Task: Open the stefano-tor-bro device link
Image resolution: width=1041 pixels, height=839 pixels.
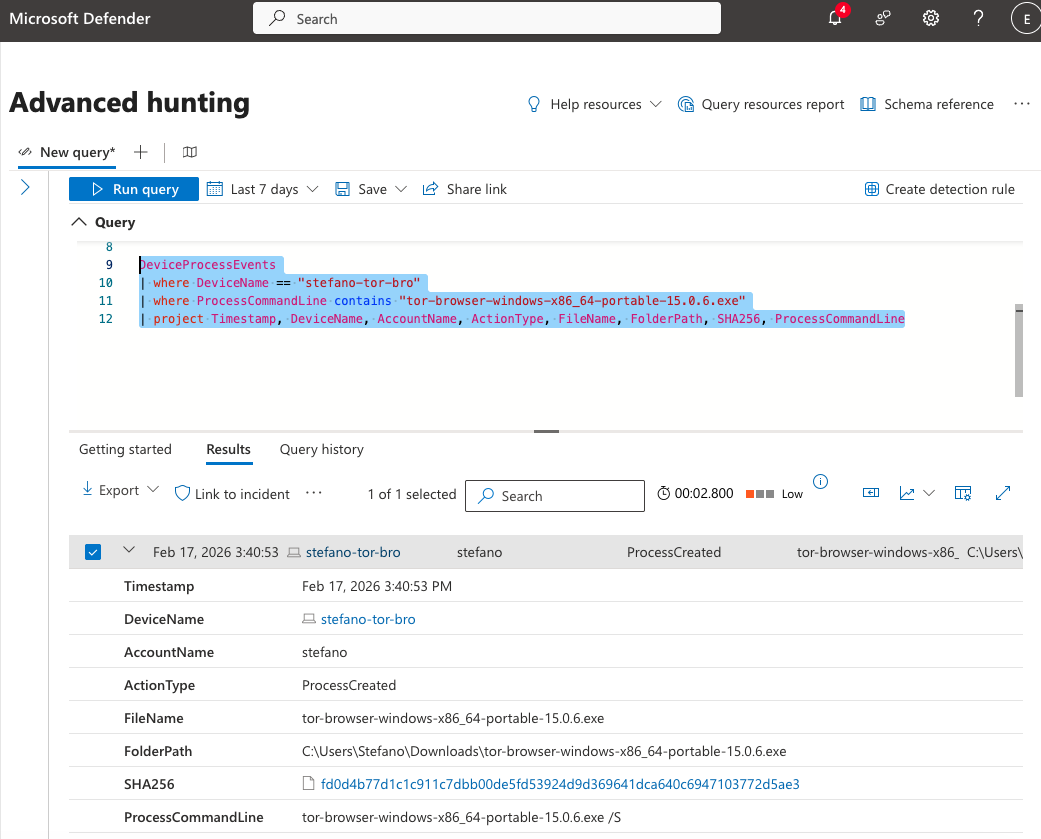Action: point(352,551)
